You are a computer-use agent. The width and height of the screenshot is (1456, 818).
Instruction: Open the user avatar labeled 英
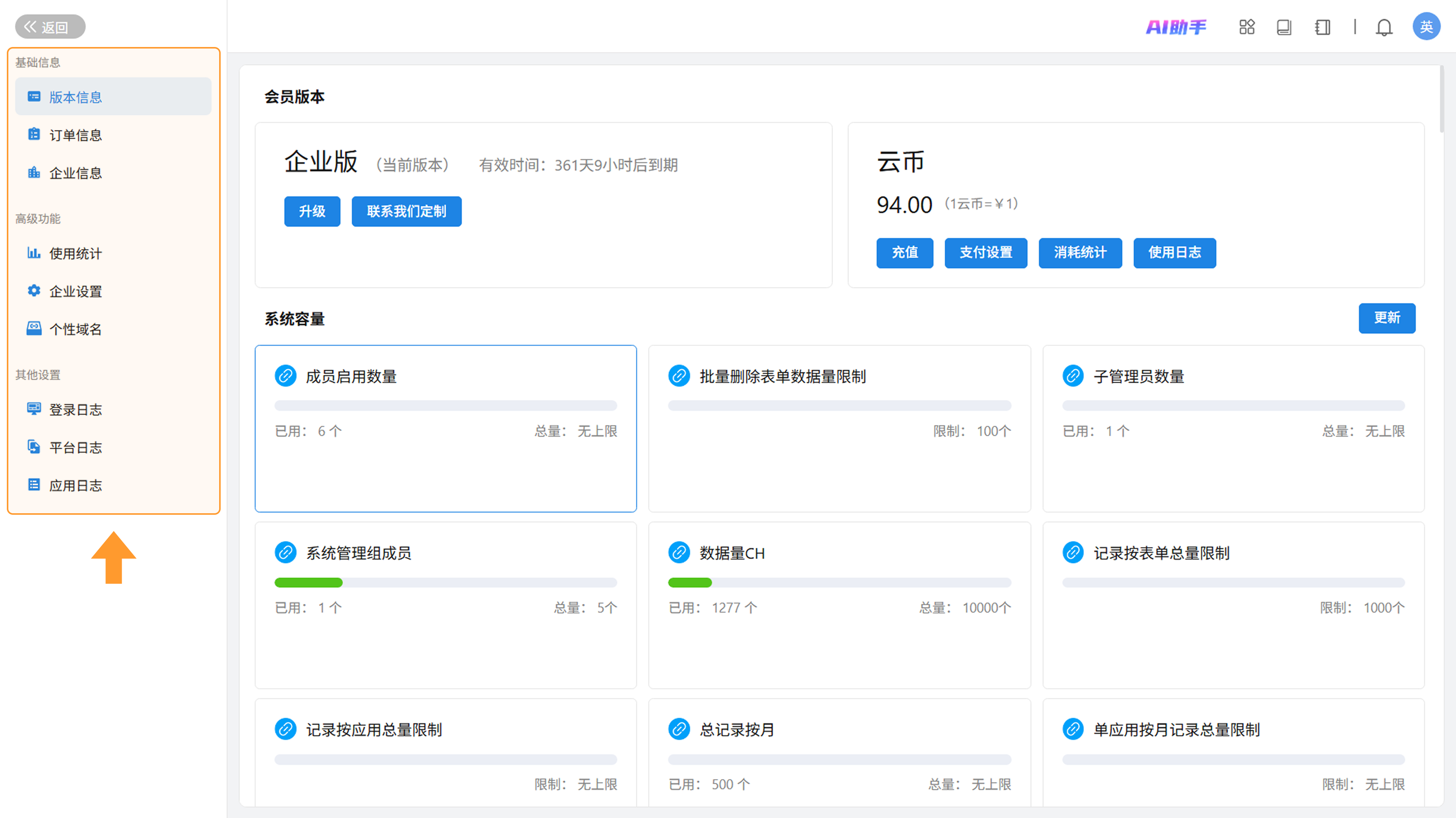1426,27
